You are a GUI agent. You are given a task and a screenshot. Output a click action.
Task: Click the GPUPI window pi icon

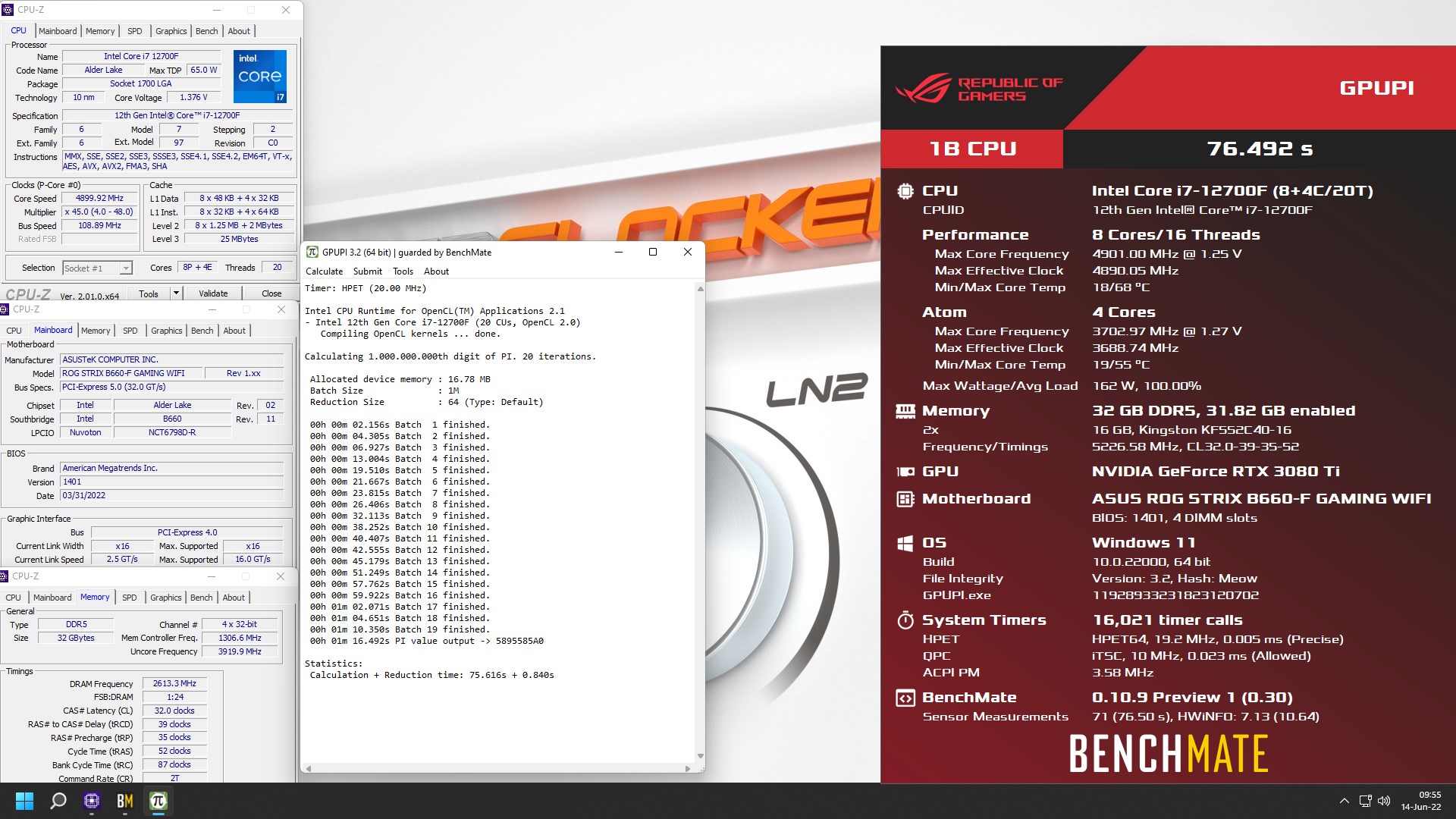pyautogui.click(x=312, y=252)
